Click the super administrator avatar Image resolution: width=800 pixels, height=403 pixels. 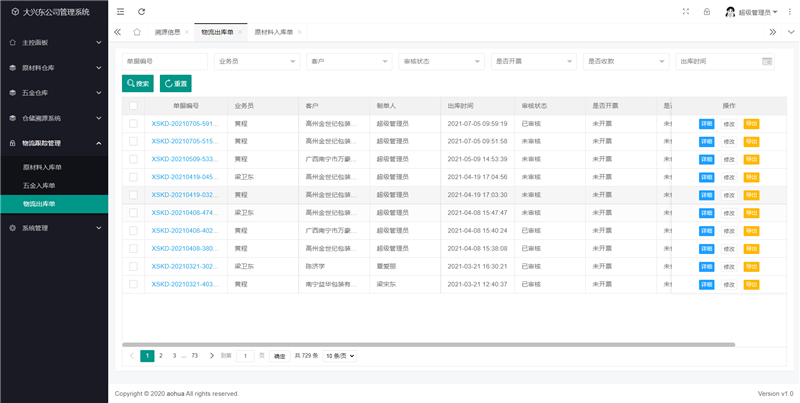(x=730, y=12)
